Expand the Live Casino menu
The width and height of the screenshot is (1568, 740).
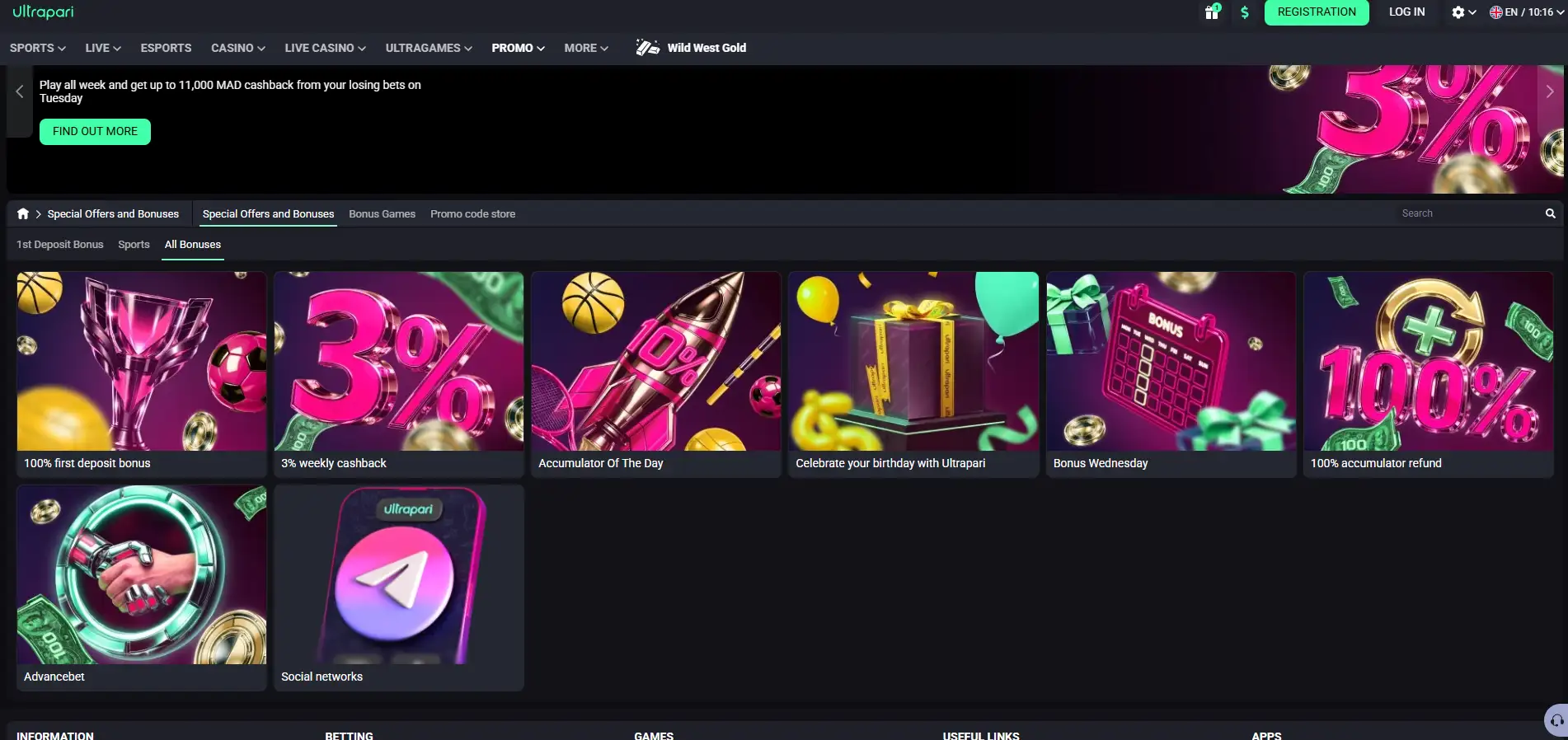pyautogui.click(x=326, y=48)
